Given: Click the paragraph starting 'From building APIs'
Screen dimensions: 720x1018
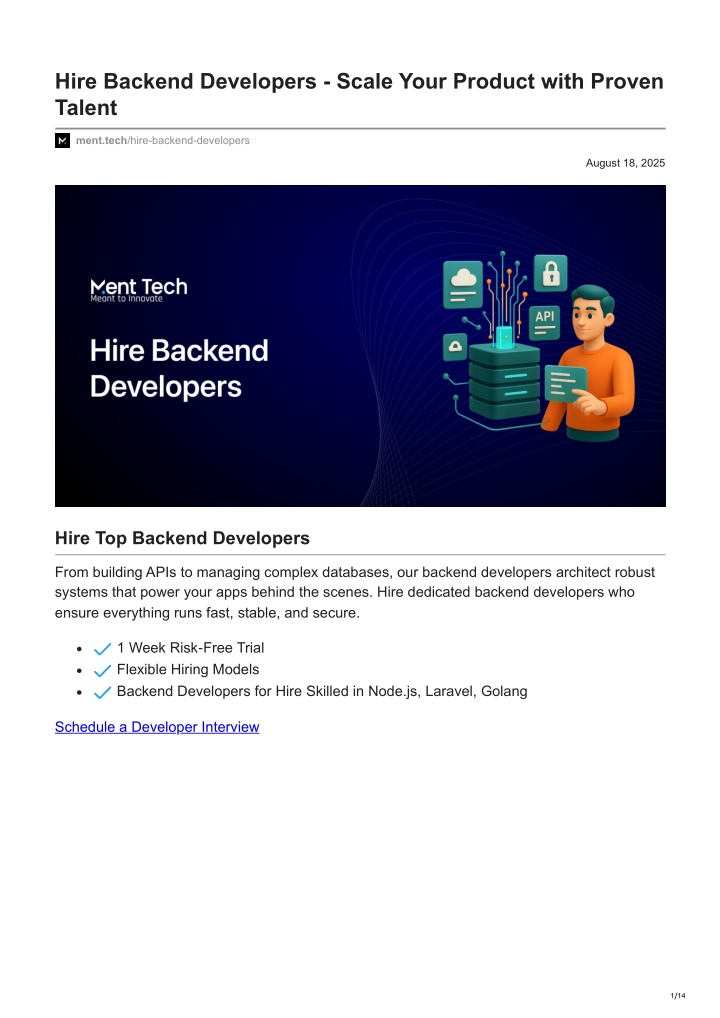Looking at the screenshot, I should point(355,592).
